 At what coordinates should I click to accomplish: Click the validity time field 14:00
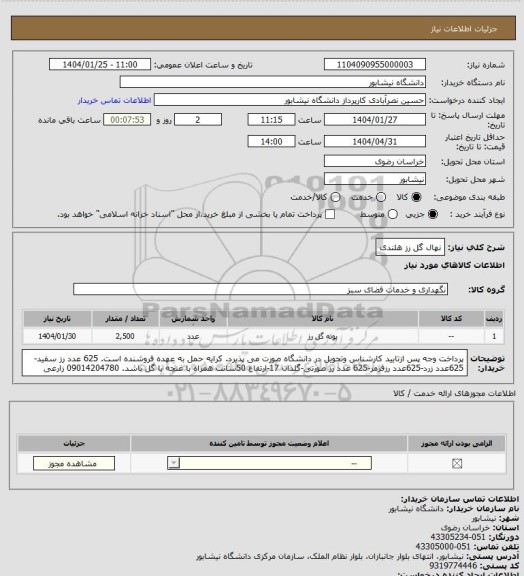point(272,141)
